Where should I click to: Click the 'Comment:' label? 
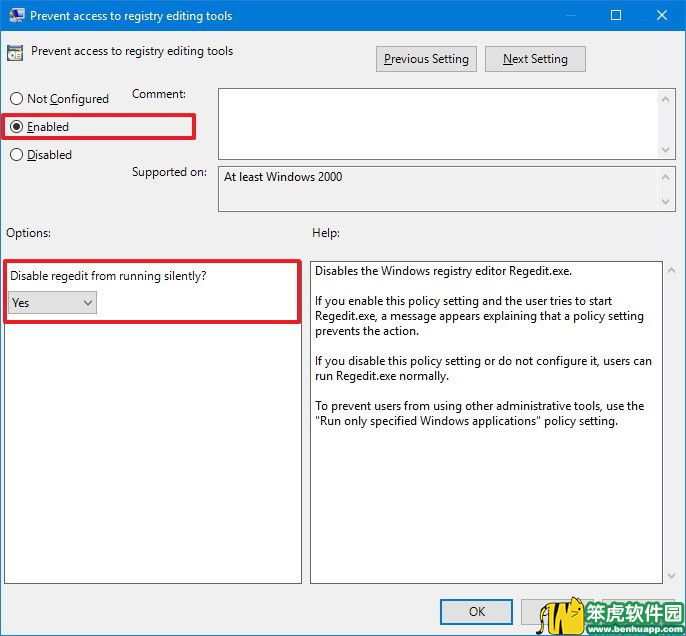[x=159, y=94]
